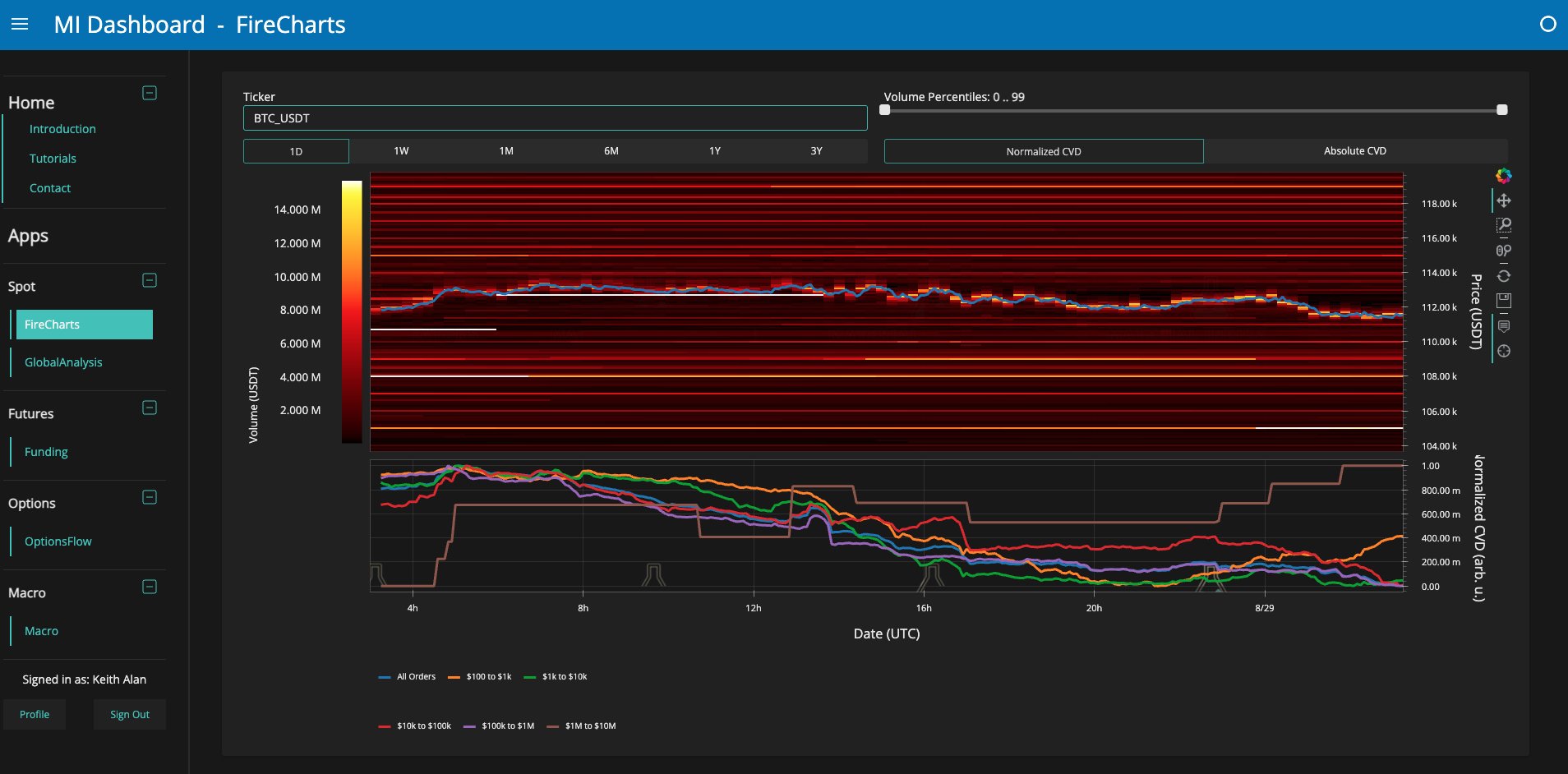Screen dimensions: 1568x774
Task: Click the Bokeh logo icon
Action: coord(1503,176)
